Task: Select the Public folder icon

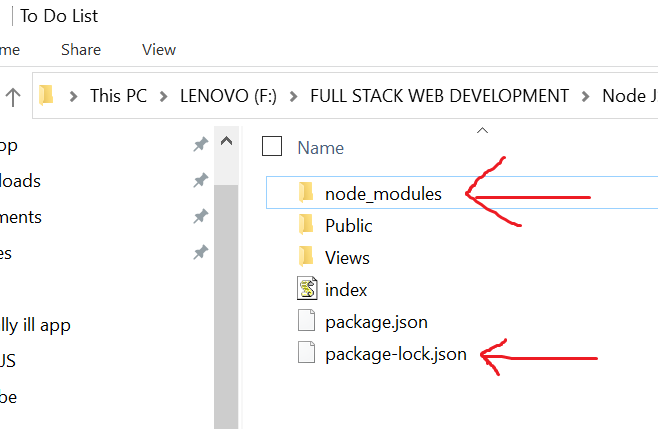Action: 306,225
